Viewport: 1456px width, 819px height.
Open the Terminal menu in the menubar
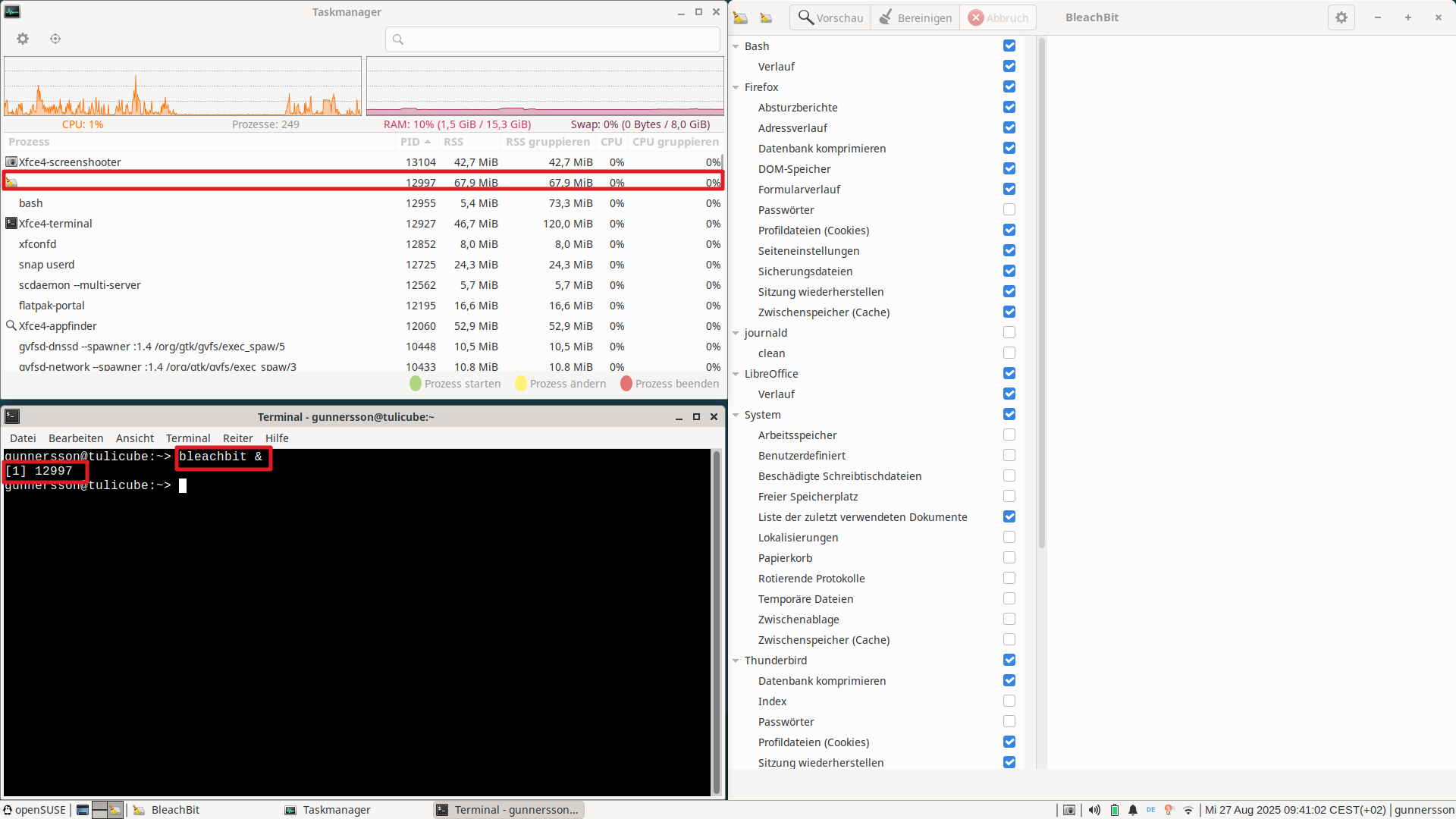point(188,438)
